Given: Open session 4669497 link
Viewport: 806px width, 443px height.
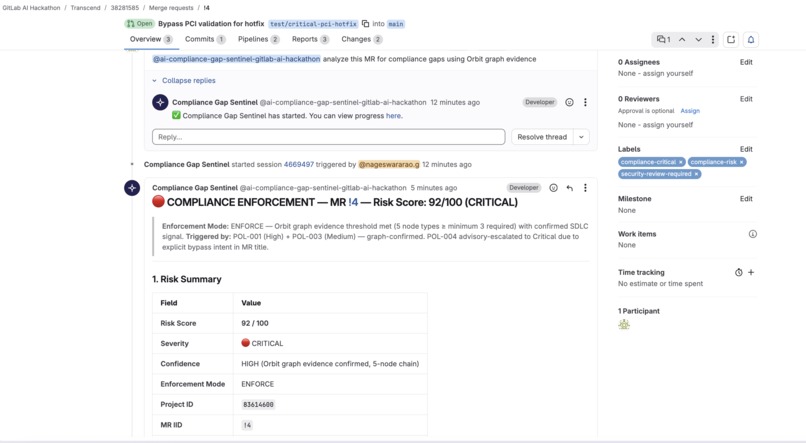Looking at the screenshot, I should pos(299,164).
